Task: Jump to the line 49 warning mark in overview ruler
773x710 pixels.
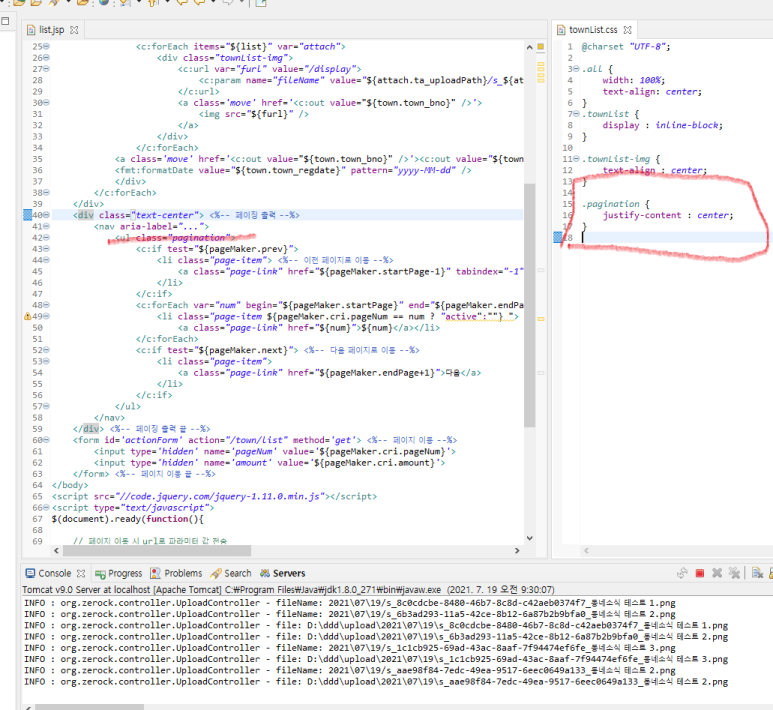Action: pyautogui.click(x=541, y=319)
